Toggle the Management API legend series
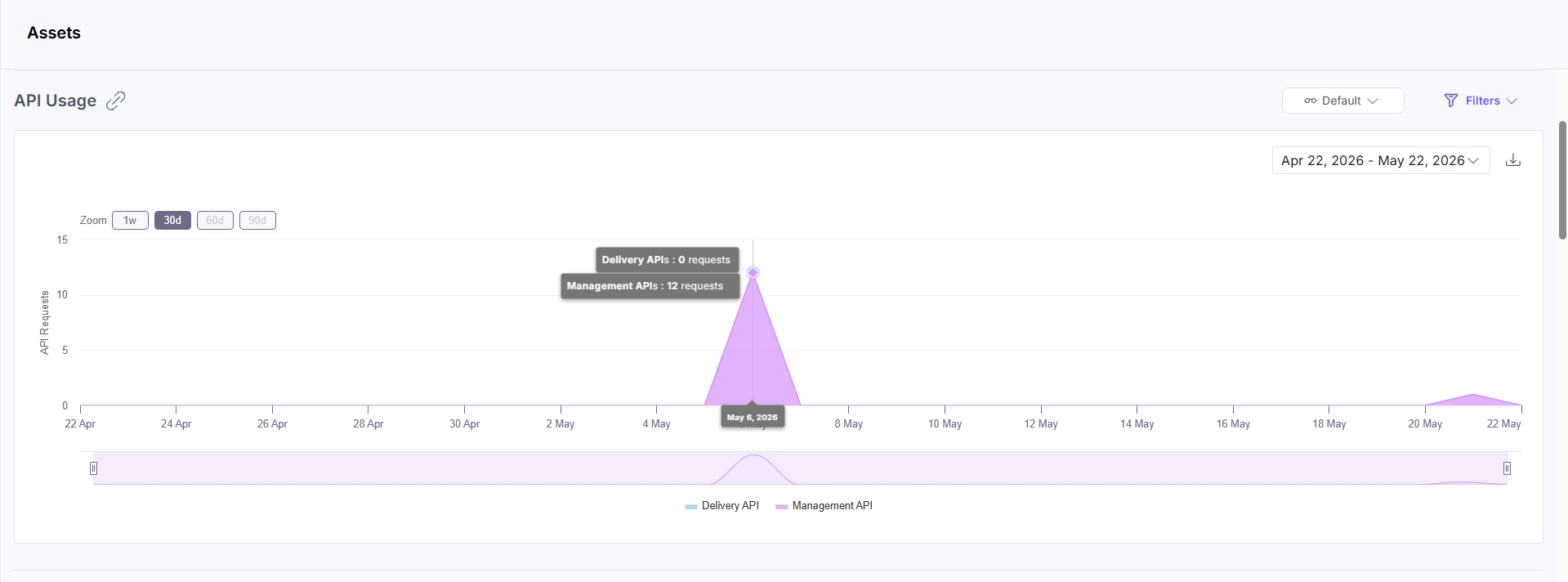The width and height of the screenshot is (1568, 582). click(x=824, y=506)
